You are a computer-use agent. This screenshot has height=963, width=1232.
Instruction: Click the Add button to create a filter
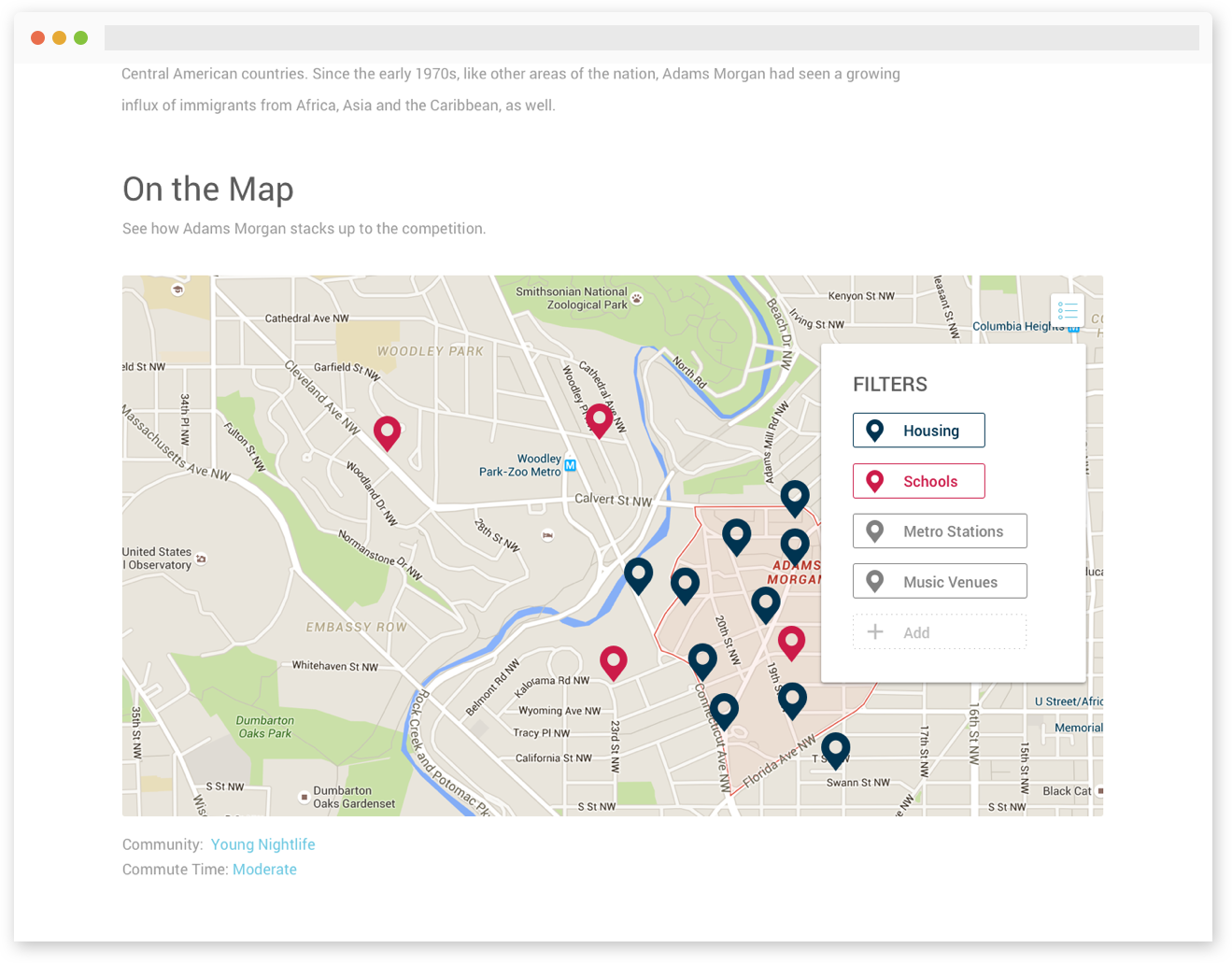click(x=940, y=631)
